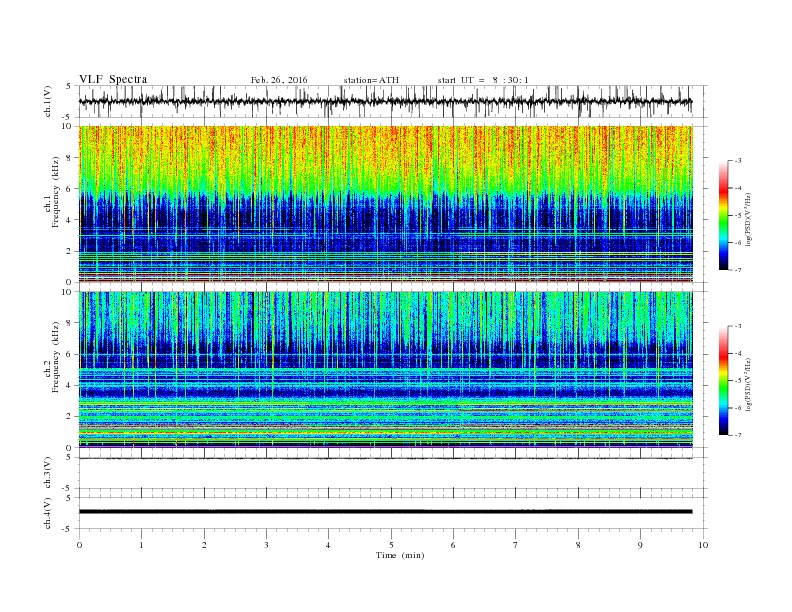
Task: Click time axis tick label "9"
Action: 640,545
